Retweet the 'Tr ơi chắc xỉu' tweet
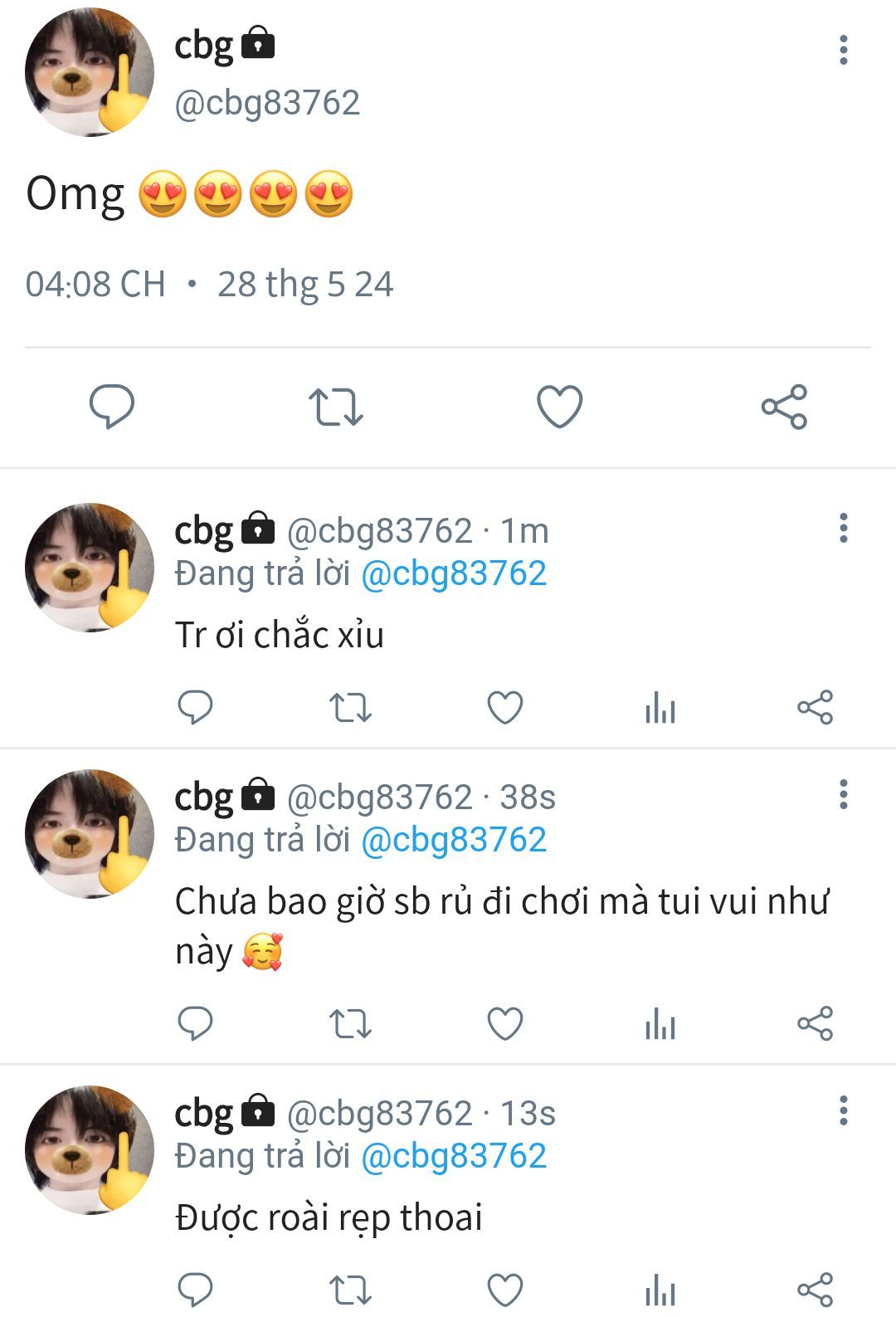This screenshot has height=1317, width=896. [350, 708]
